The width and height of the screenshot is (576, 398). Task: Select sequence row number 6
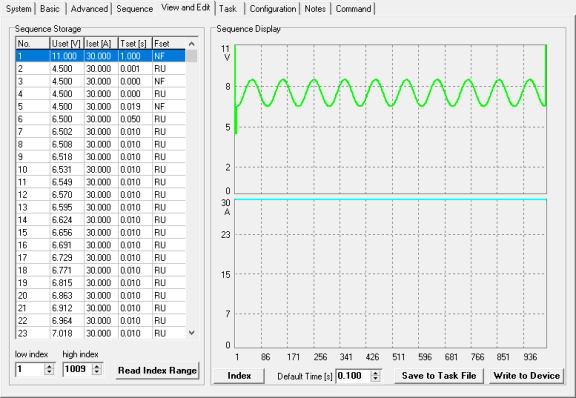(x=101, y=119)
